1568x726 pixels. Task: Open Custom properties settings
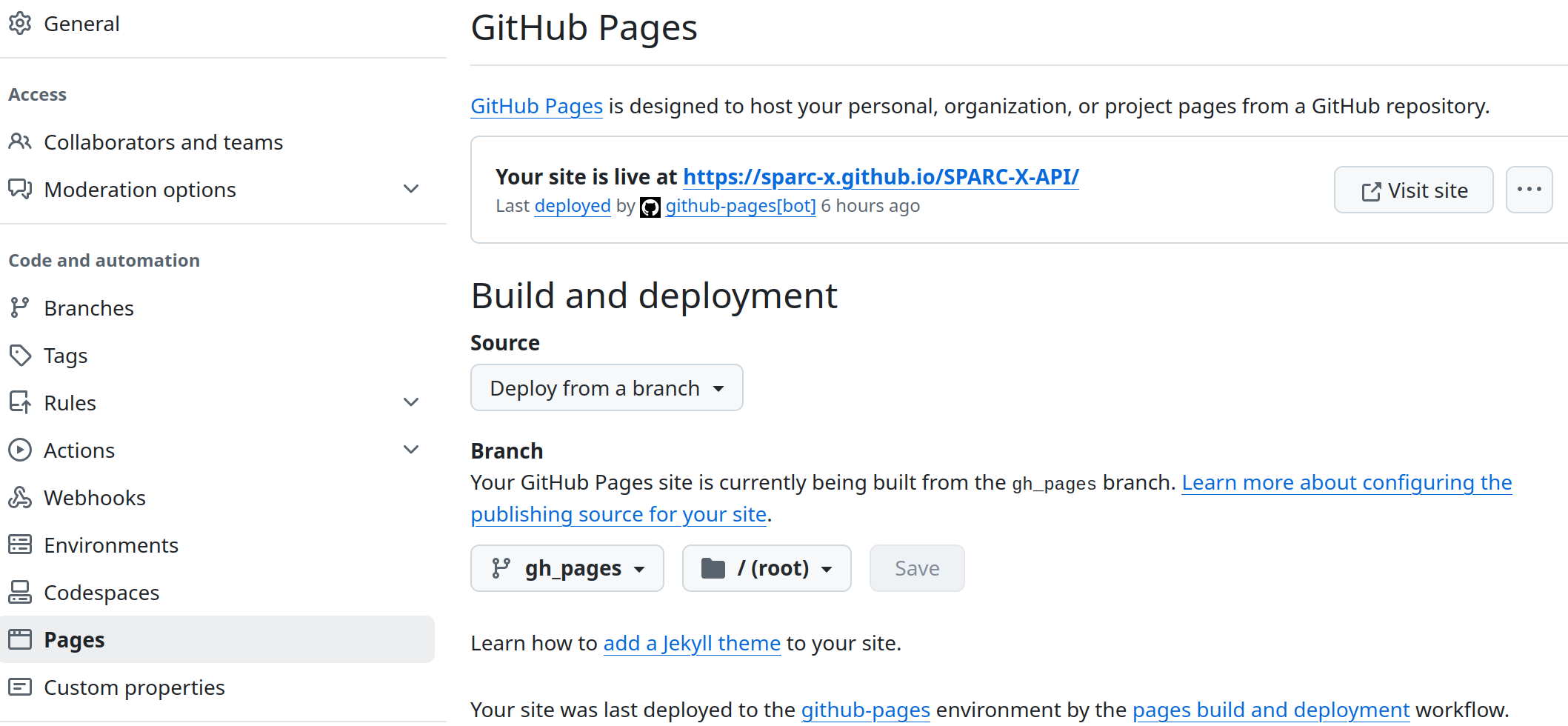click(134, 687)
